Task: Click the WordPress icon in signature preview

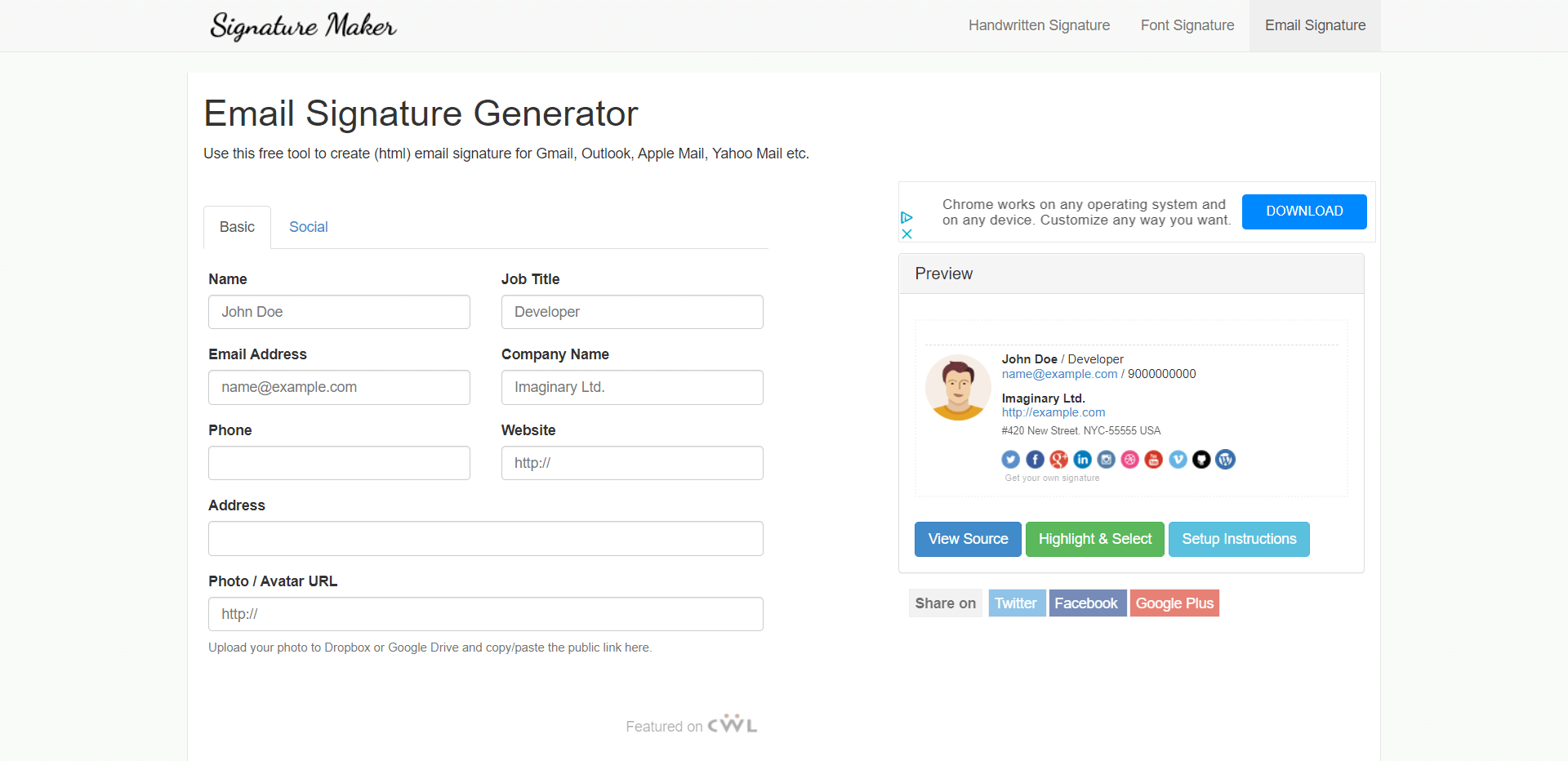Action: 1225,460
